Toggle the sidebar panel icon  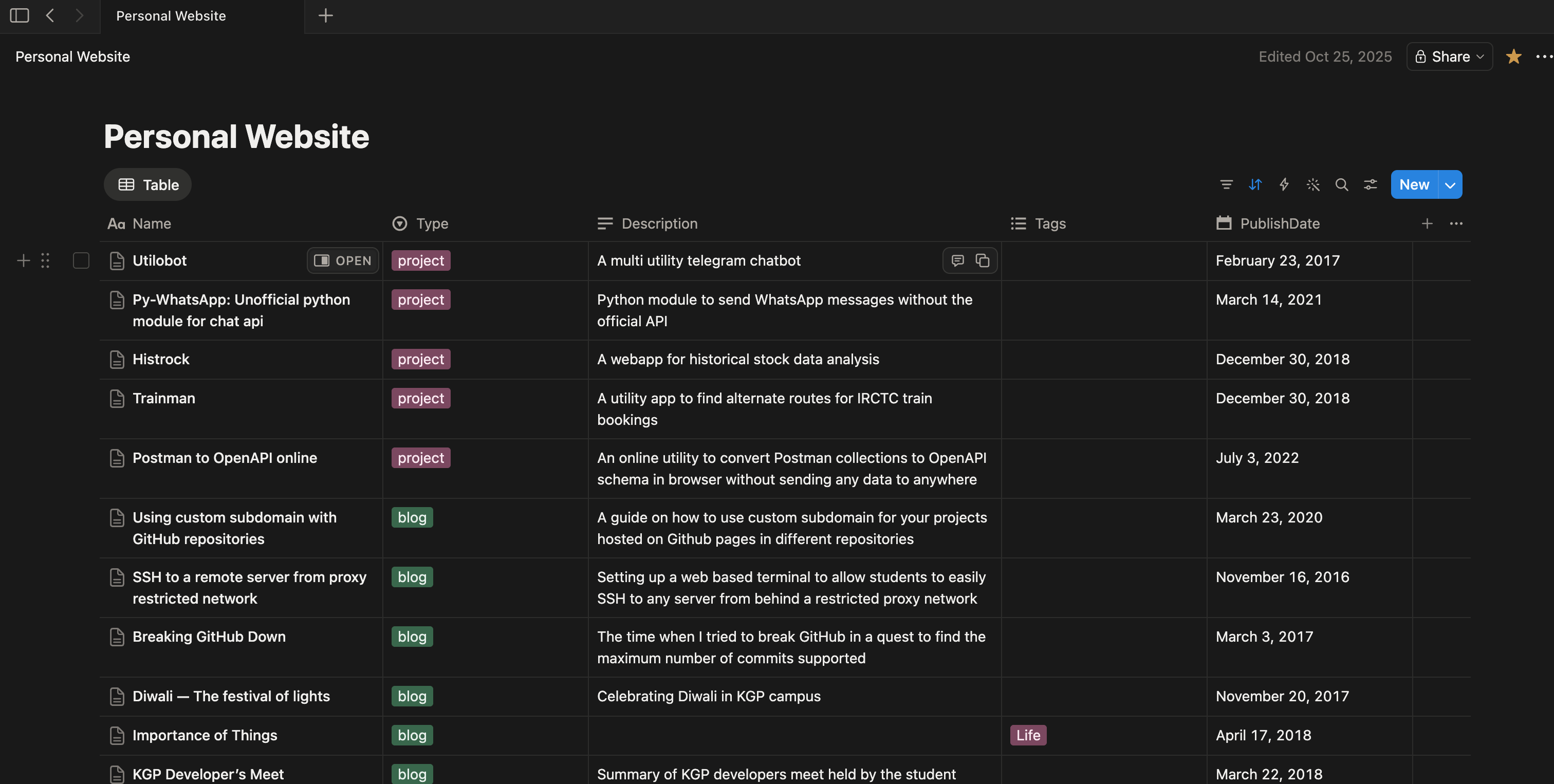20,16
